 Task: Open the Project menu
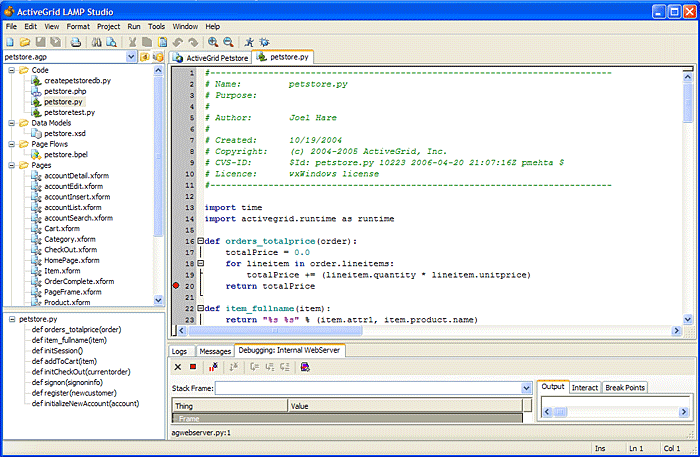(108, 25)
